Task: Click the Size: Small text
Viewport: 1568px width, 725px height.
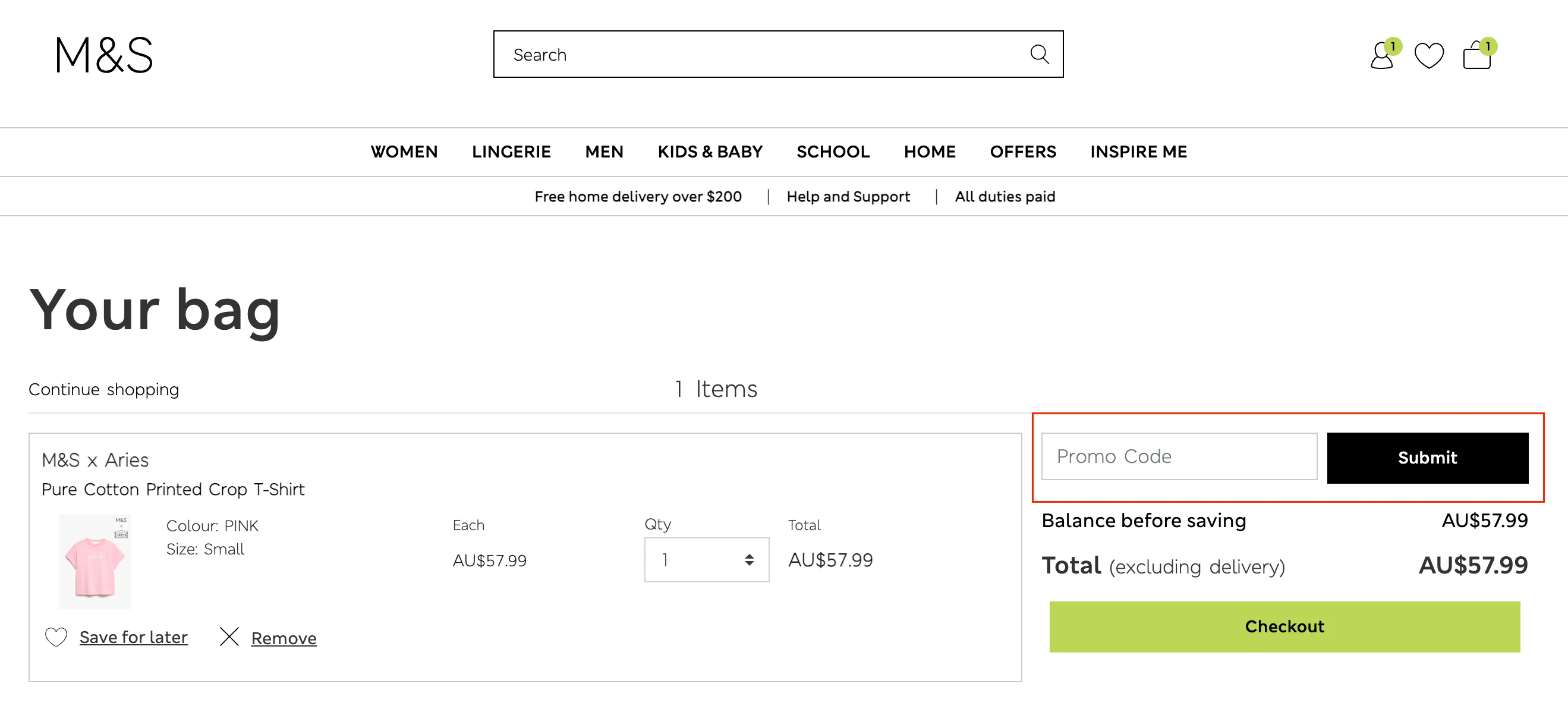Action: point(205,549)
